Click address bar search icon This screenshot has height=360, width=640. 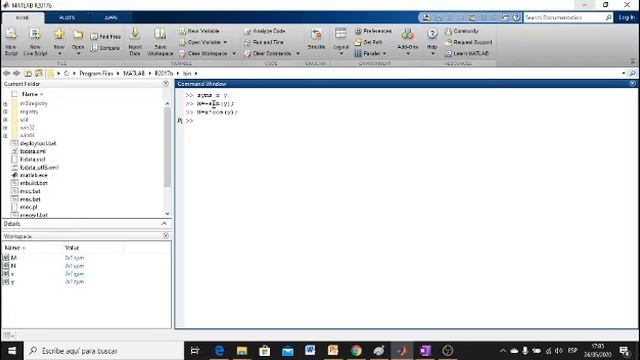click(x=632, y=73)
